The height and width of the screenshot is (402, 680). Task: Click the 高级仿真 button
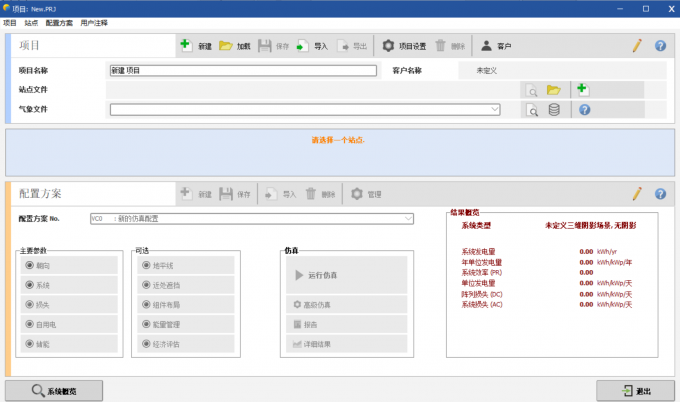[347, 304]
